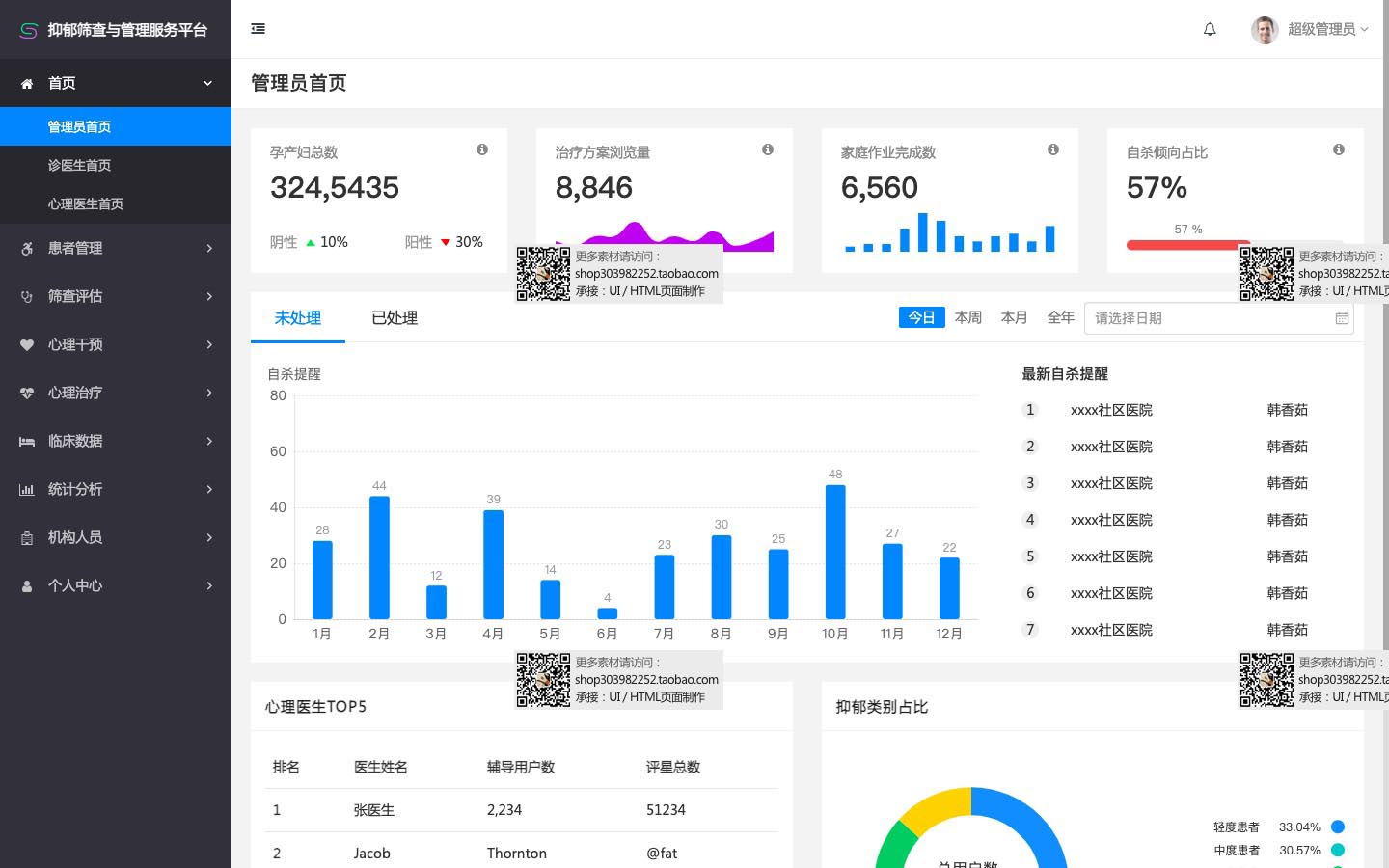Click info icon on 治疗方案浏览量 card
Screen dimensions: 1389x868
click(768, 149)
